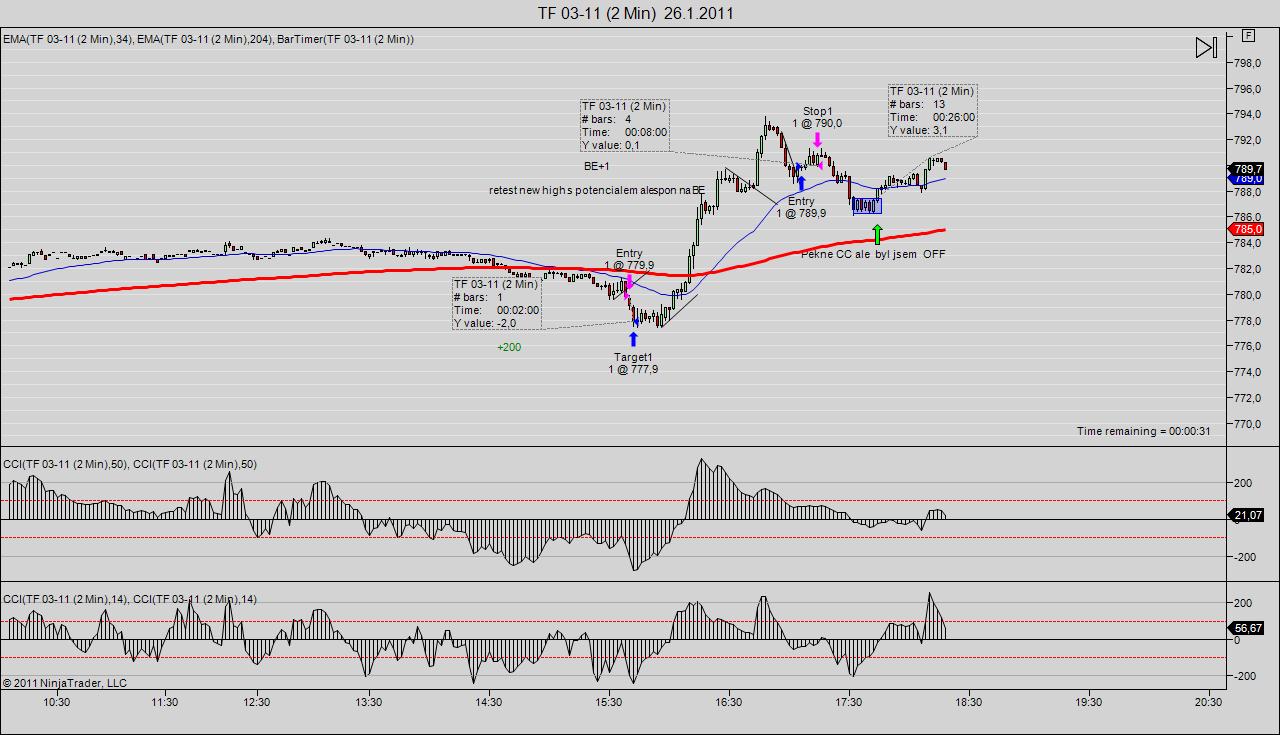Image resolution: width=1280 pixels, height=735 pixels.
Task: Click the Entry 1 @ 779,9 label
Action: (629, 259)
